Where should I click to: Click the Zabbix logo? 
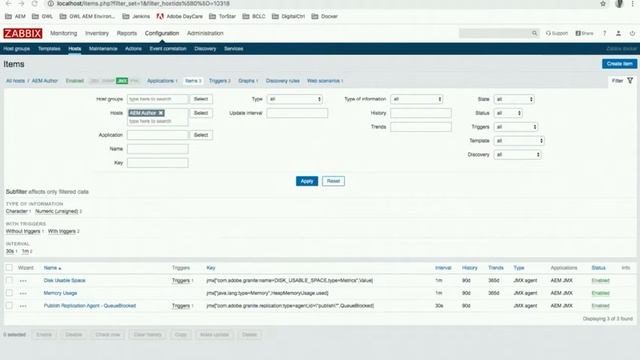click(x=23, y=33)
